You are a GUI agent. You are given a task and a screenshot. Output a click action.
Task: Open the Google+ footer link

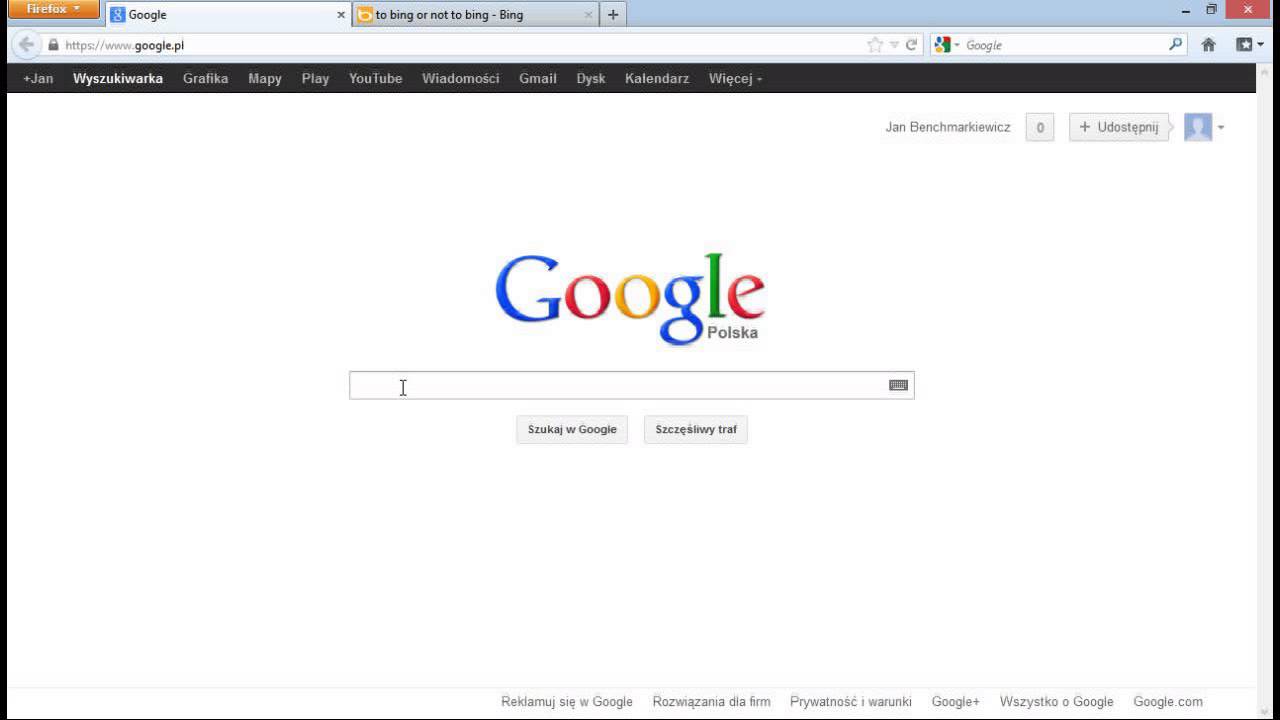click(x=956, y=702)
